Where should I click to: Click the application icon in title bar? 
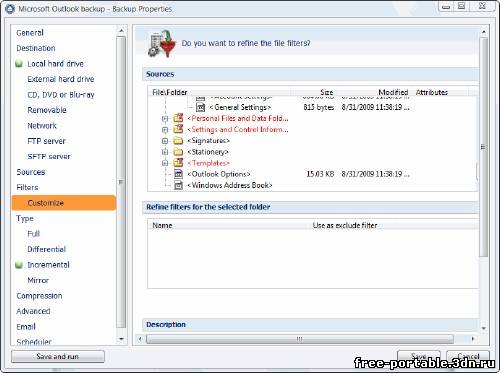click(x=10, y=9)
